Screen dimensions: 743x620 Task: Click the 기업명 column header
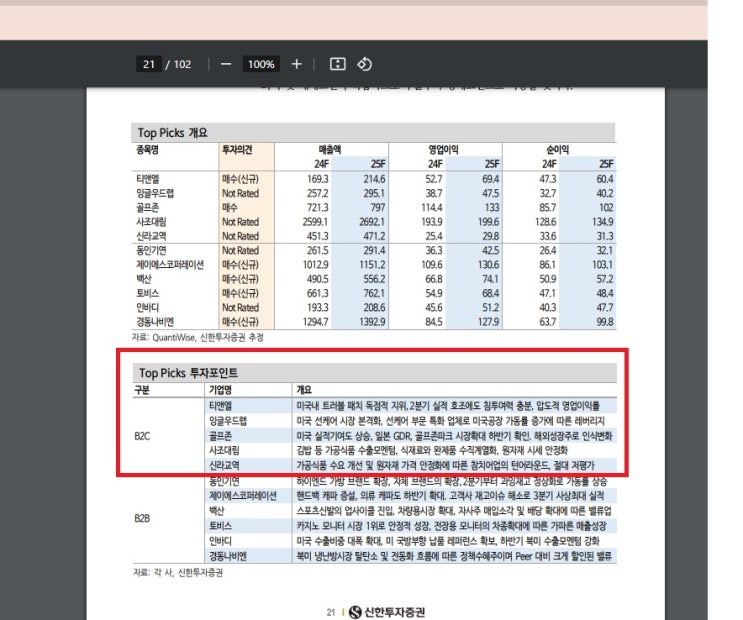click(220, 390)
